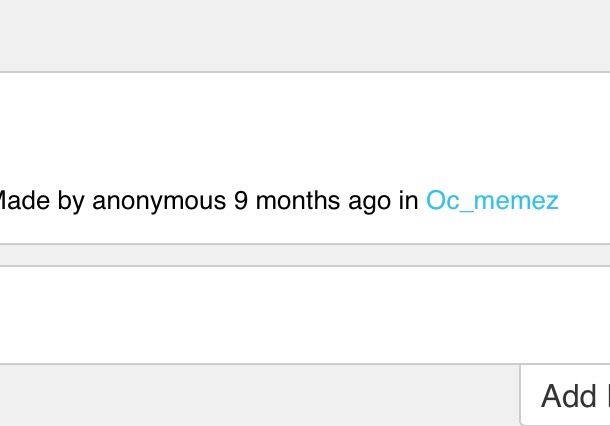The width and height of the screenshot is (610, 426).
Task: Click the word "in" before Oc_memez
Action: 408,201
